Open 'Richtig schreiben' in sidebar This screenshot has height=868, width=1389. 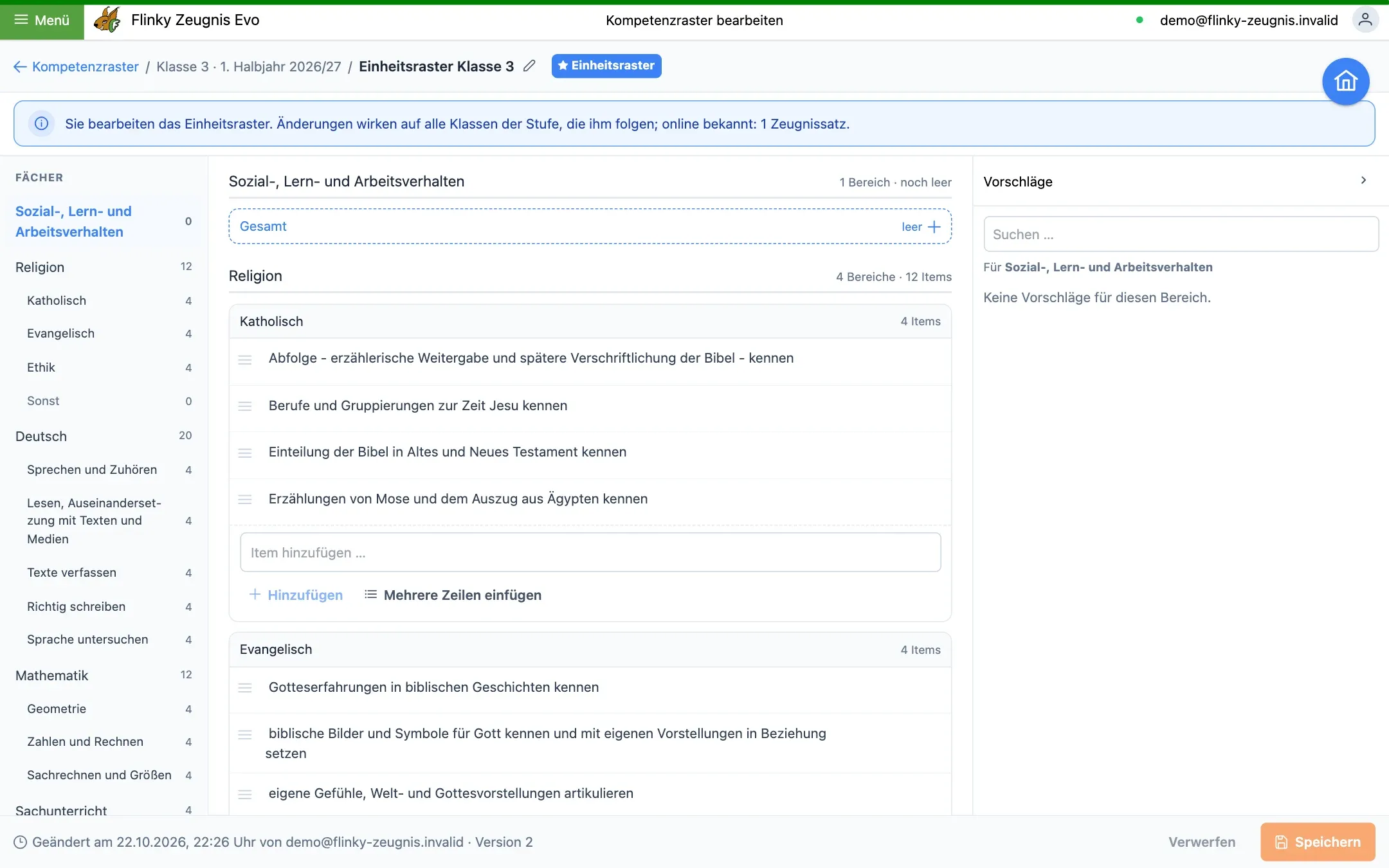point(103,606)
